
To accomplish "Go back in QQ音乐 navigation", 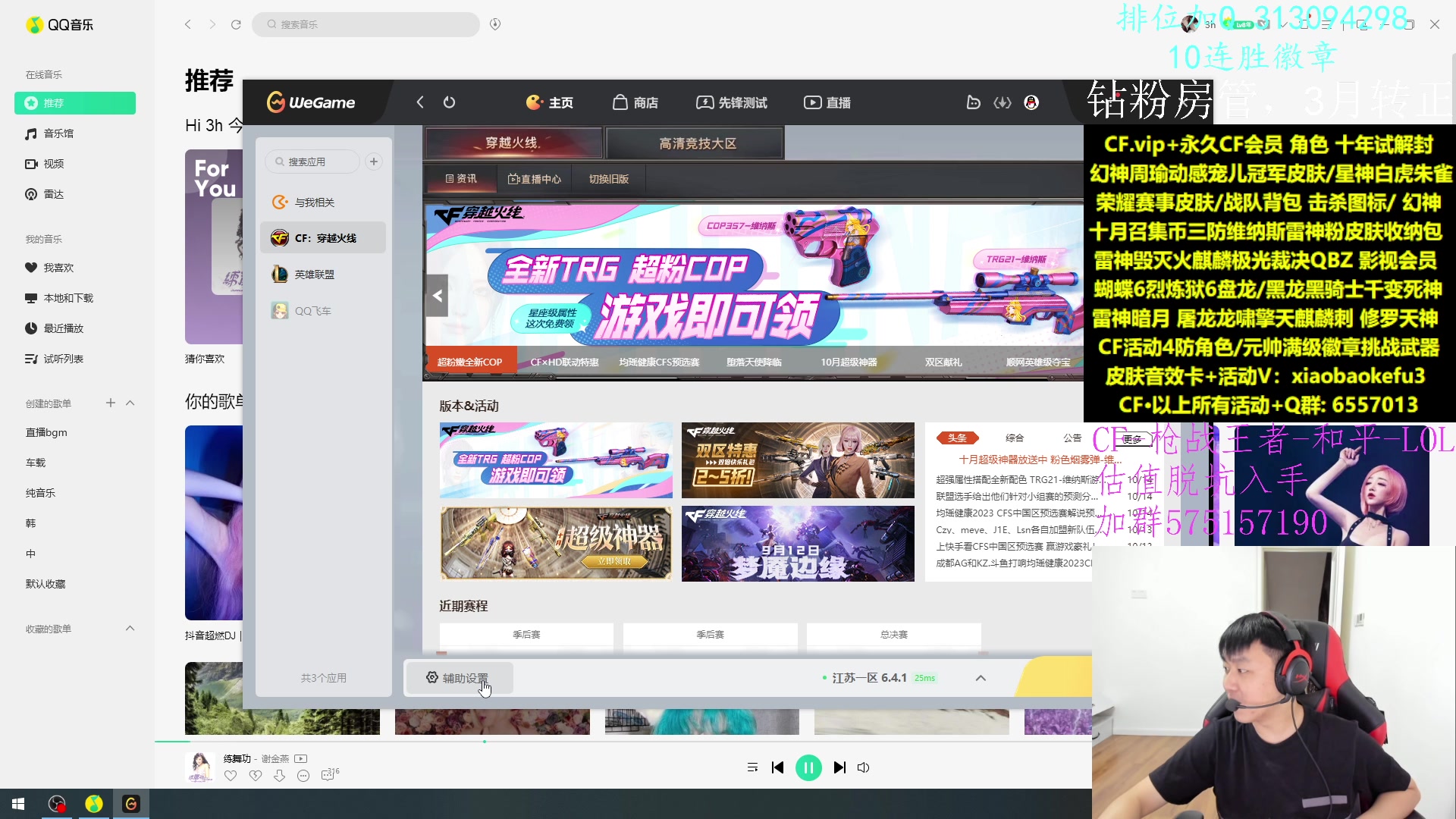I will pos(188,24).
